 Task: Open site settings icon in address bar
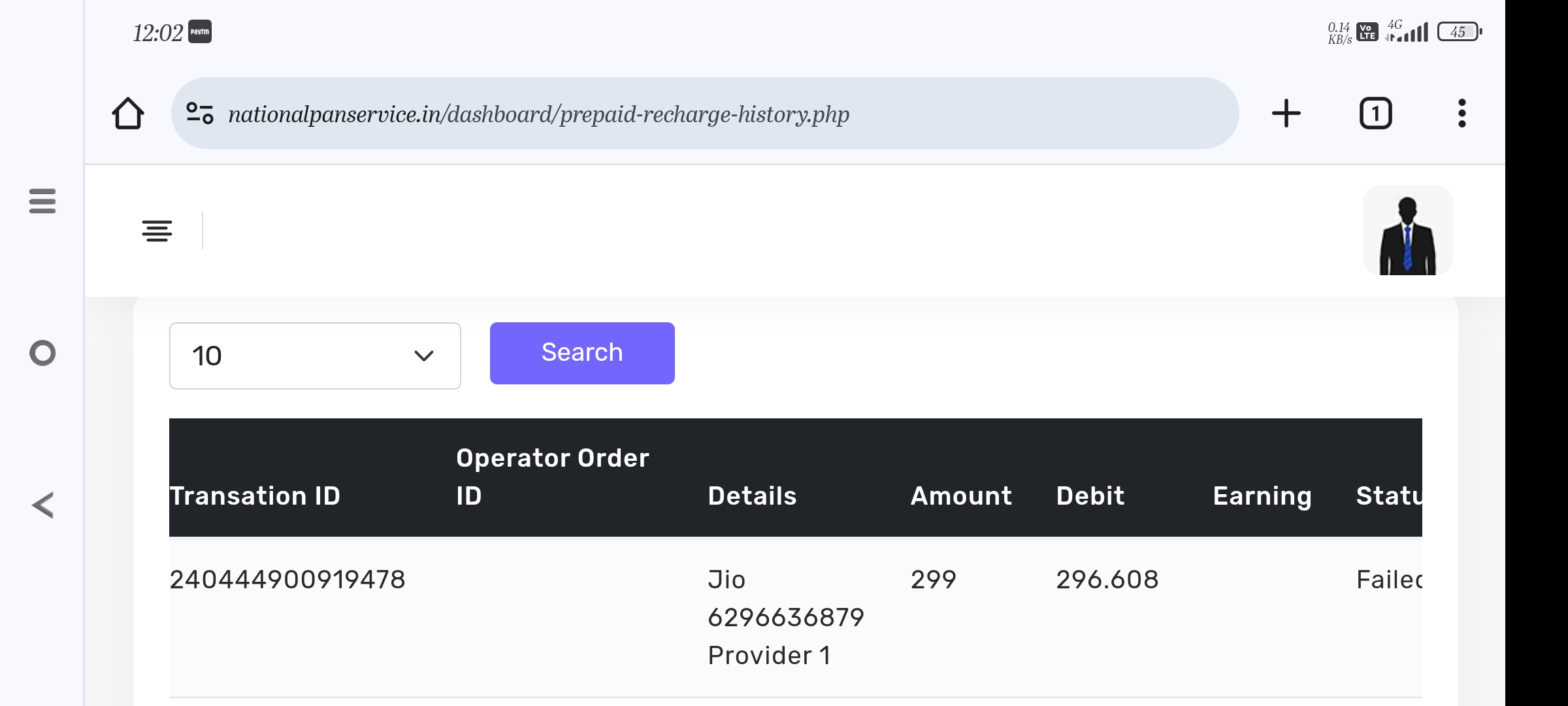pos(200,113)
